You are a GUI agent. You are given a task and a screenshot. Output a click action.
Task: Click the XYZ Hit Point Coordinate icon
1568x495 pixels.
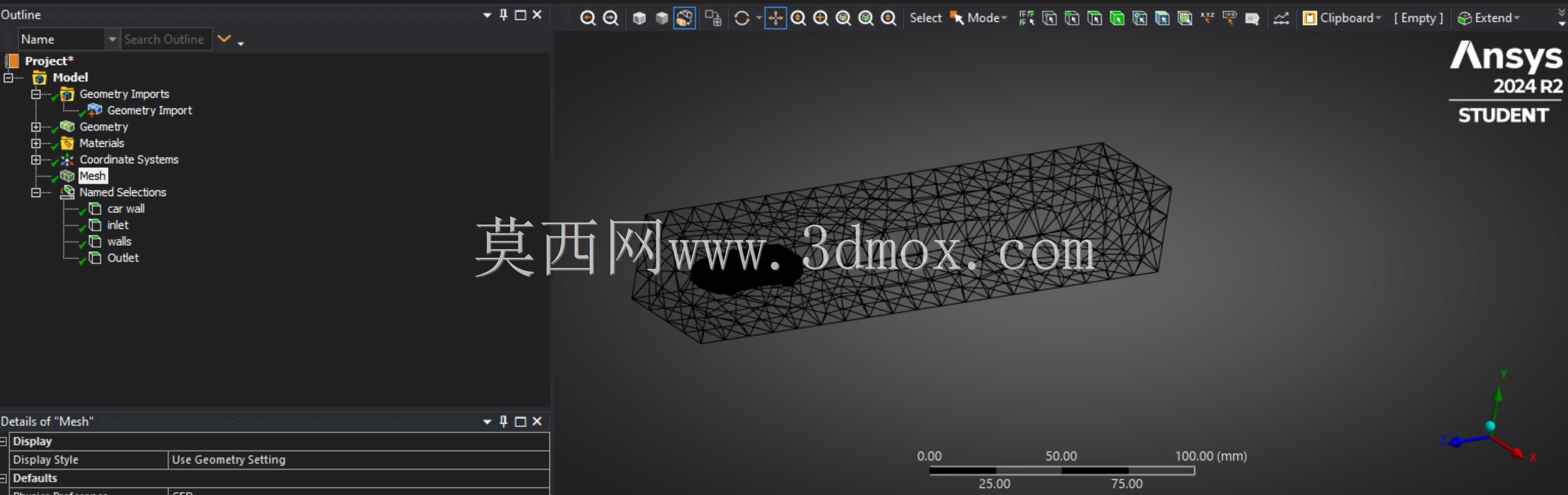(1207, 18)
